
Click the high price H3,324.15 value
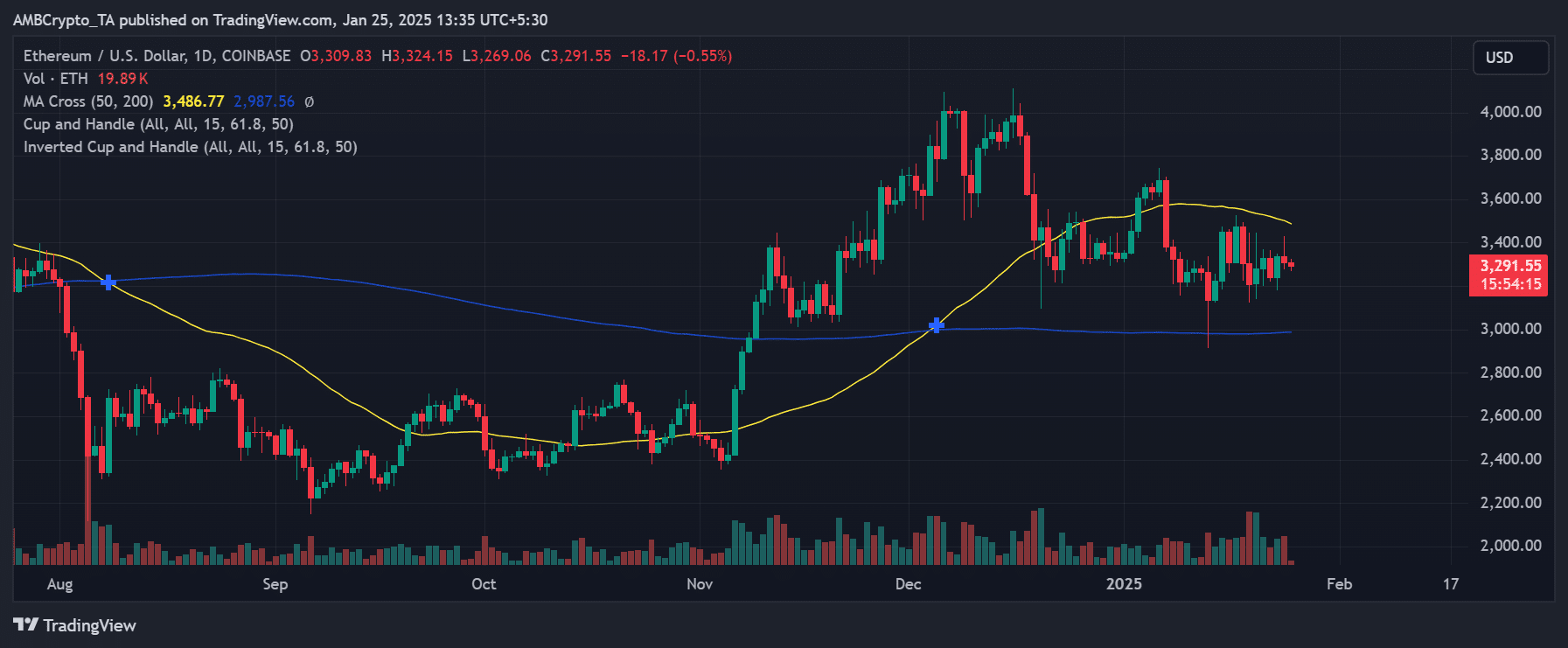tap(417, 56)
